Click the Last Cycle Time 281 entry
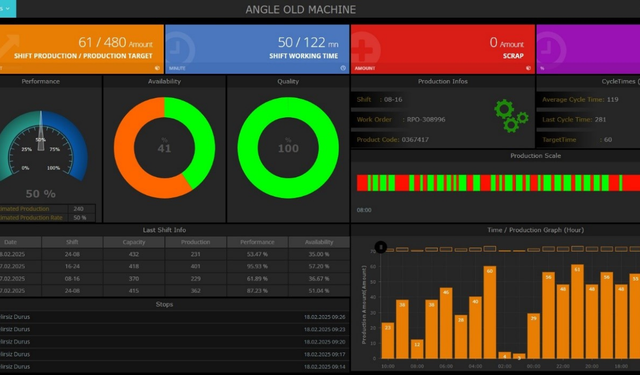 [x=574, y=120]
